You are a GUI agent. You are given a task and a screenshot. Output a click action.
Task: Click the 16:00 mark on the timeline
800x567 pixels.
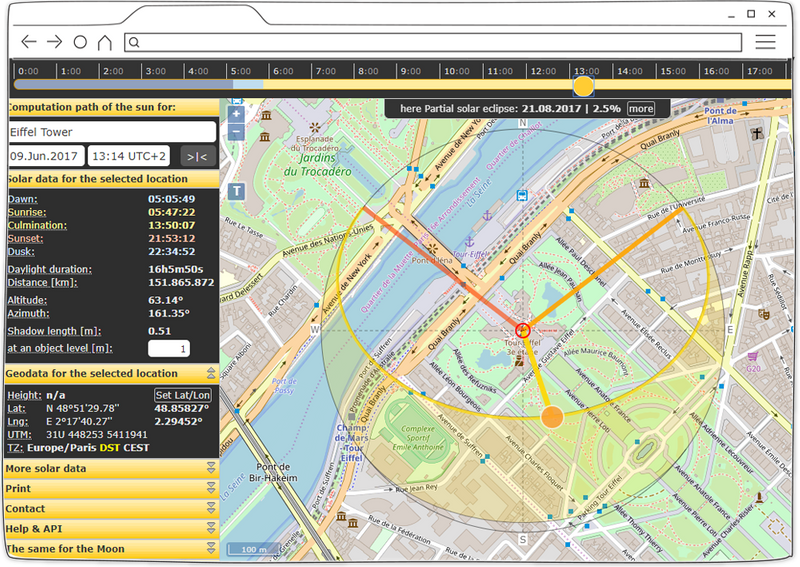click(x=716, y=71)
